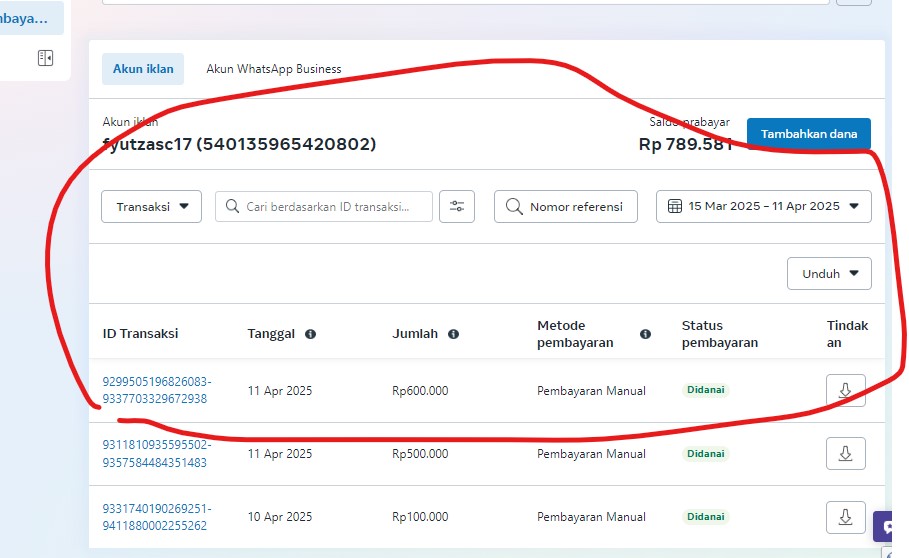This screenshot has height=558, width=909.
Task: Download receipt for the Rp100.000 transaction
Action: point(845,517)
